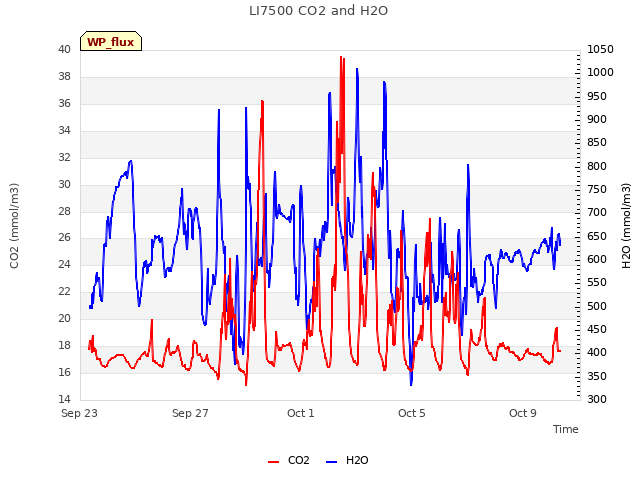Screen dimensions: 640x480
Task: Click the 16 value on CO2 axis
Action: click(64, 372)
